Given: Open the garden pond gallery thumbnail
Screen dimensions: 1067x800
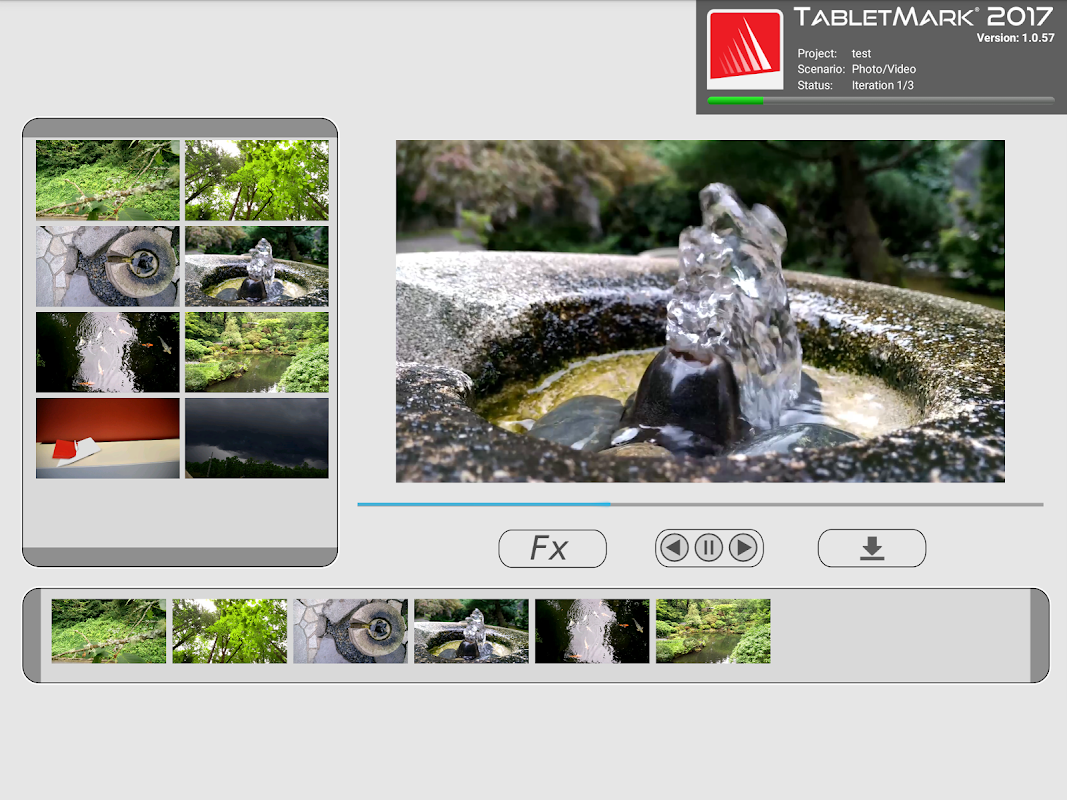Looking at the screenshot, I should tap(257, 352).
